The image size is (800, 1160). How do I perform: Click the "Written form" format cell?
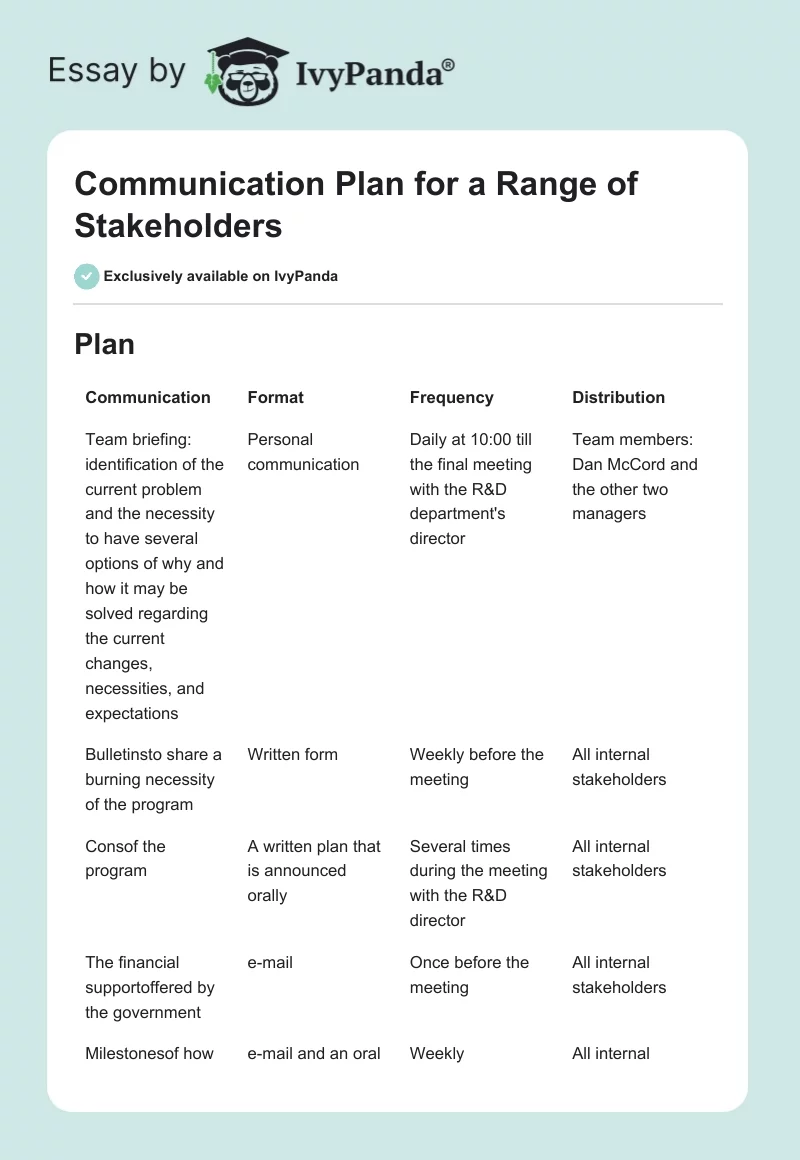tap(292, 755)
